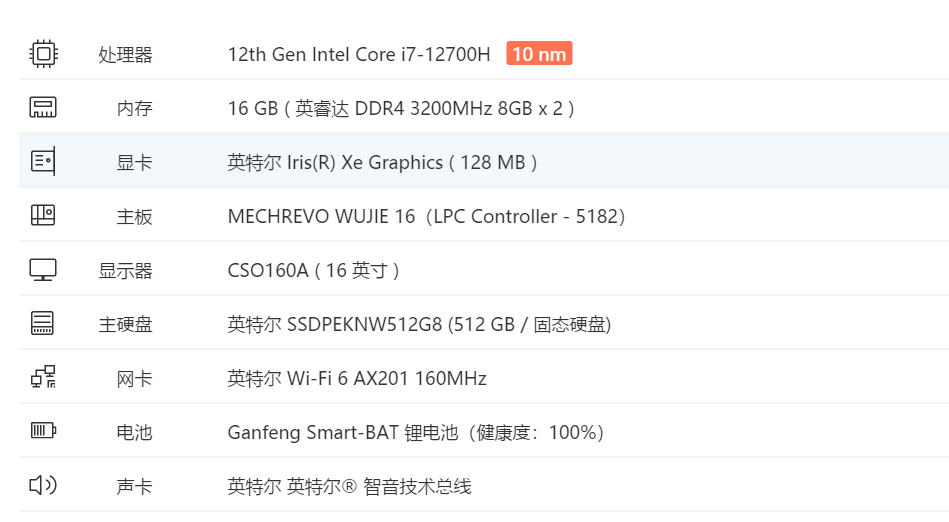Click the 声卡 label
Image resolution: width=949 pixels, height=522 pixels.
[134, 486]
